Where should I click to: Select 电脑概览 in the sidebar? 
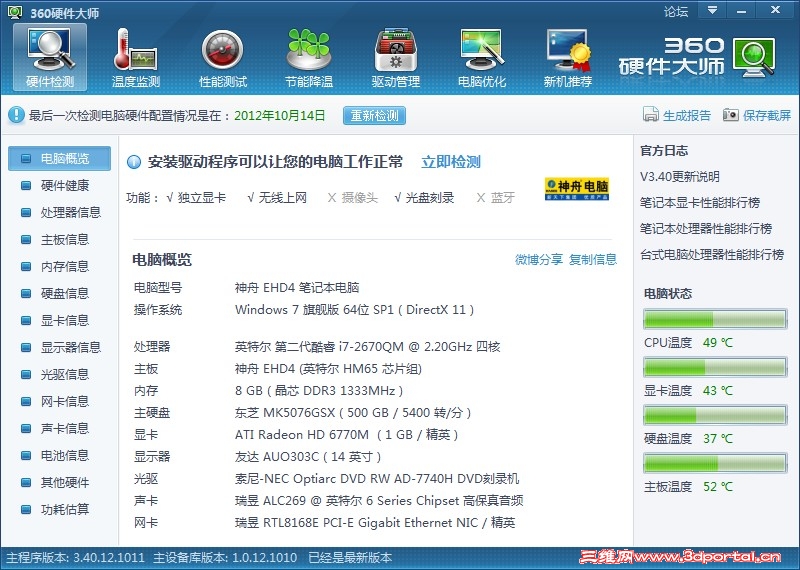coord(59,158)
